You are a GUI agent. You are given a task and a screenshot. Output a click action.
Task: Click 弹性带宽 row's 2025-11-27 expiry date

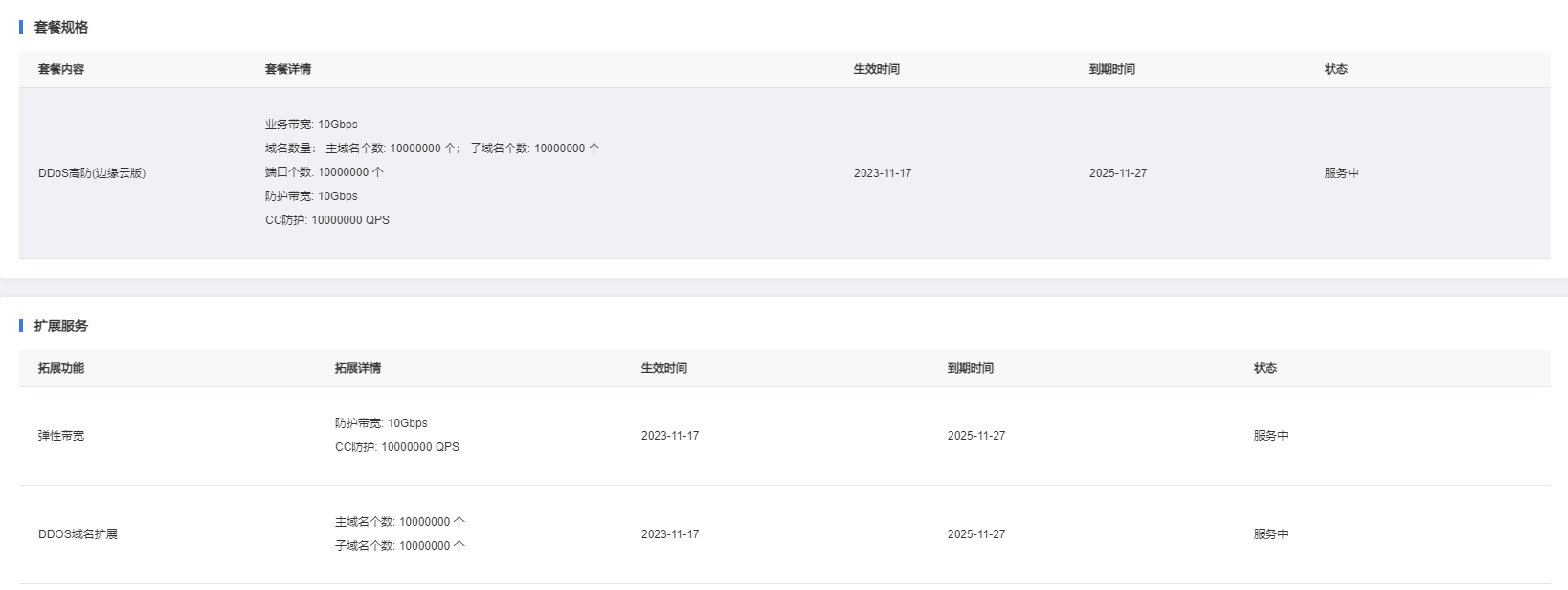976,436
